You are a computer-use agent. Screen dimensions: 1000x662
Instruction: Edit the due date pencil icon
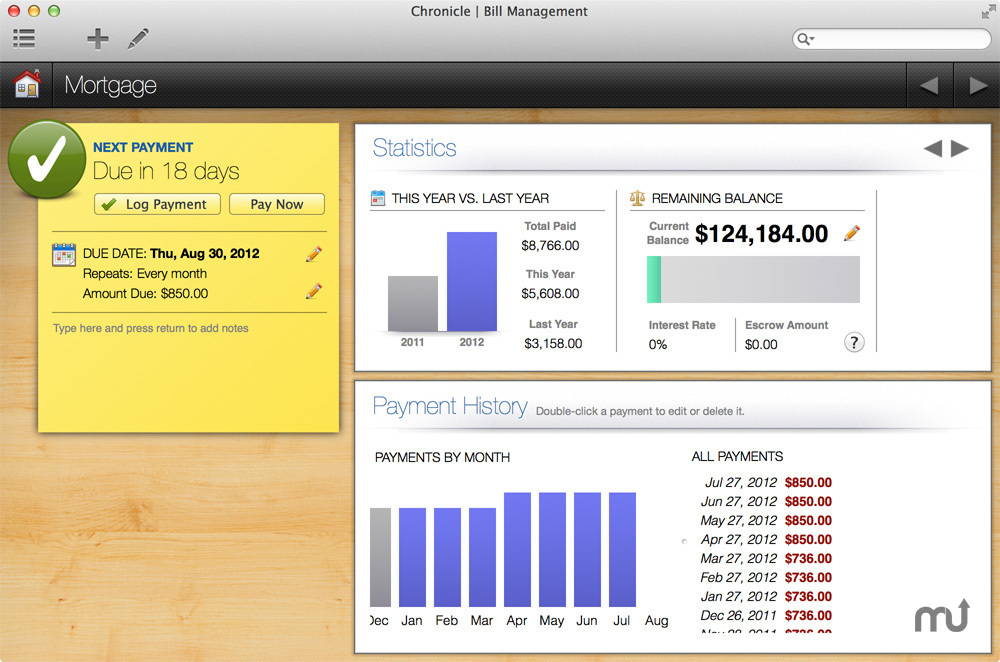314,254
